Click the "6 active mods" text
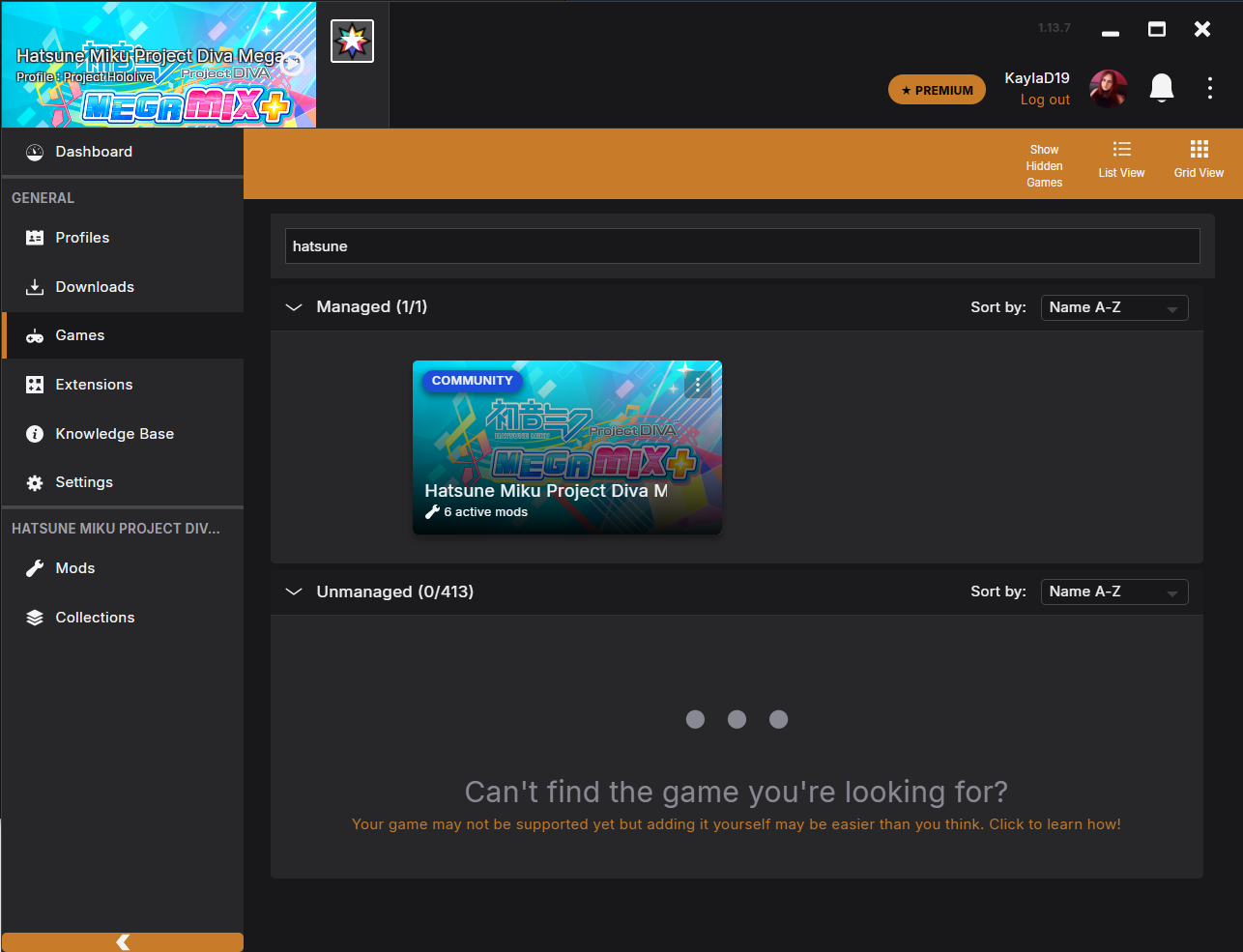This screenshot has width=1243, height=952. coord(485,512)
